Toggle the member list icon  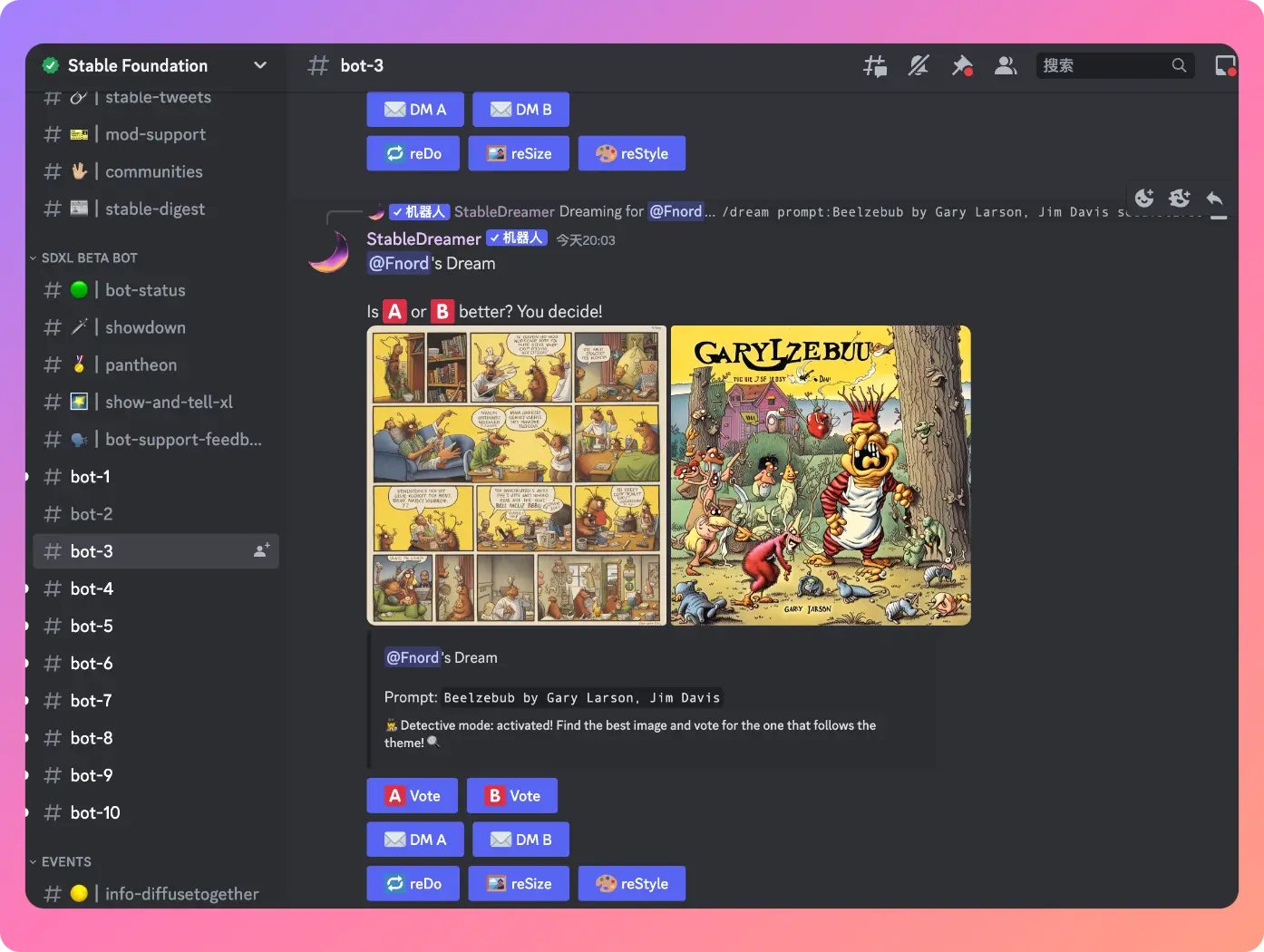point(1005,65)
